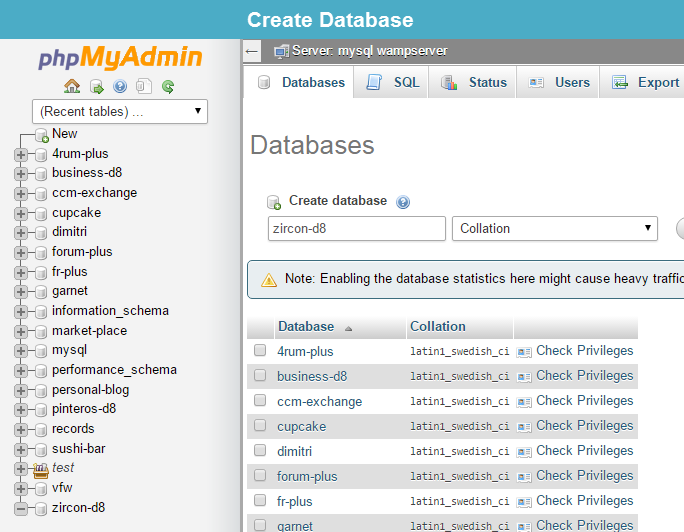Click the test database basket icon in tree
This screenshot has height=532, width=684.
(41, 470)
